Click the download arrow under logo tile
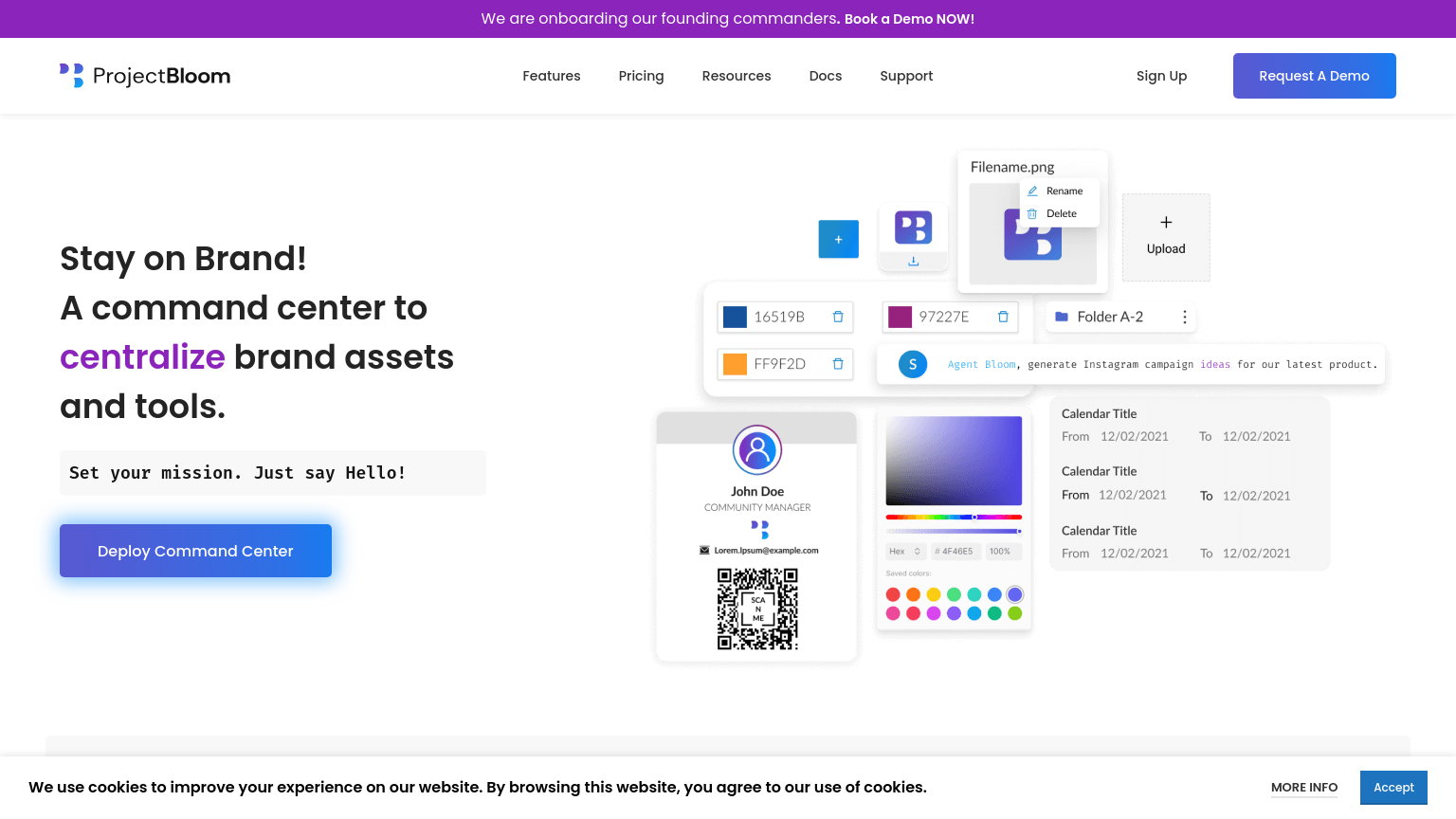This screenshot has width=1456, height=819. coord(913,262)
